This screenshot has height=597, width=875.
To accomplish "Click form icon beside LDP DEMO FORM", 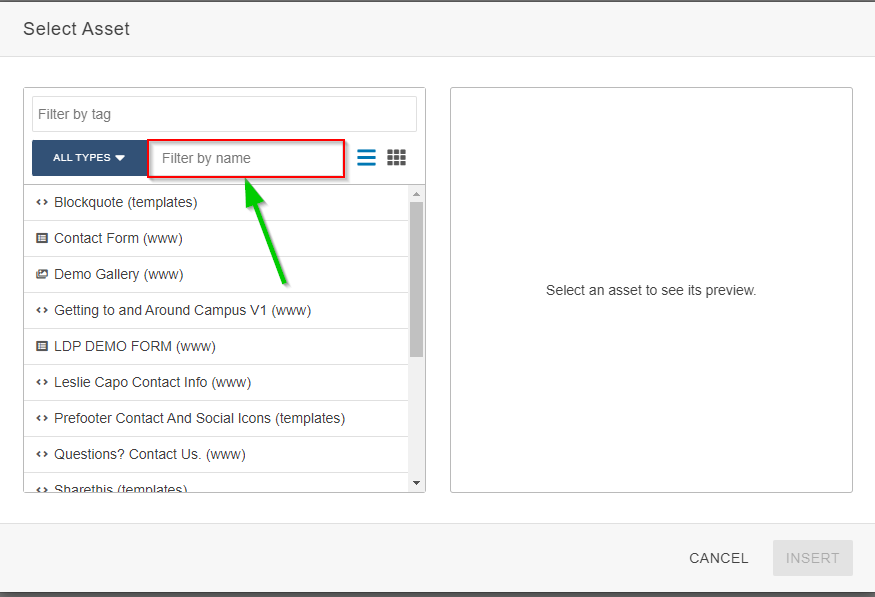I will [42, 346].
